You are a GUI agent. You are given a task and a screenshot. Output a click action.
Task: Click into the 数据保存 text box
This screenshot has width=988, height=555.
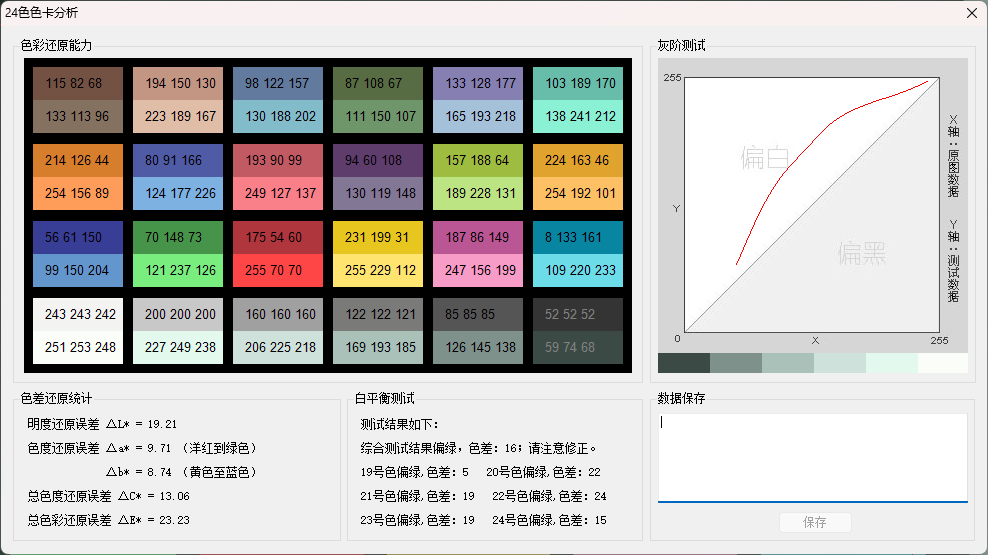pyautogui.click(x=813, y=458)
